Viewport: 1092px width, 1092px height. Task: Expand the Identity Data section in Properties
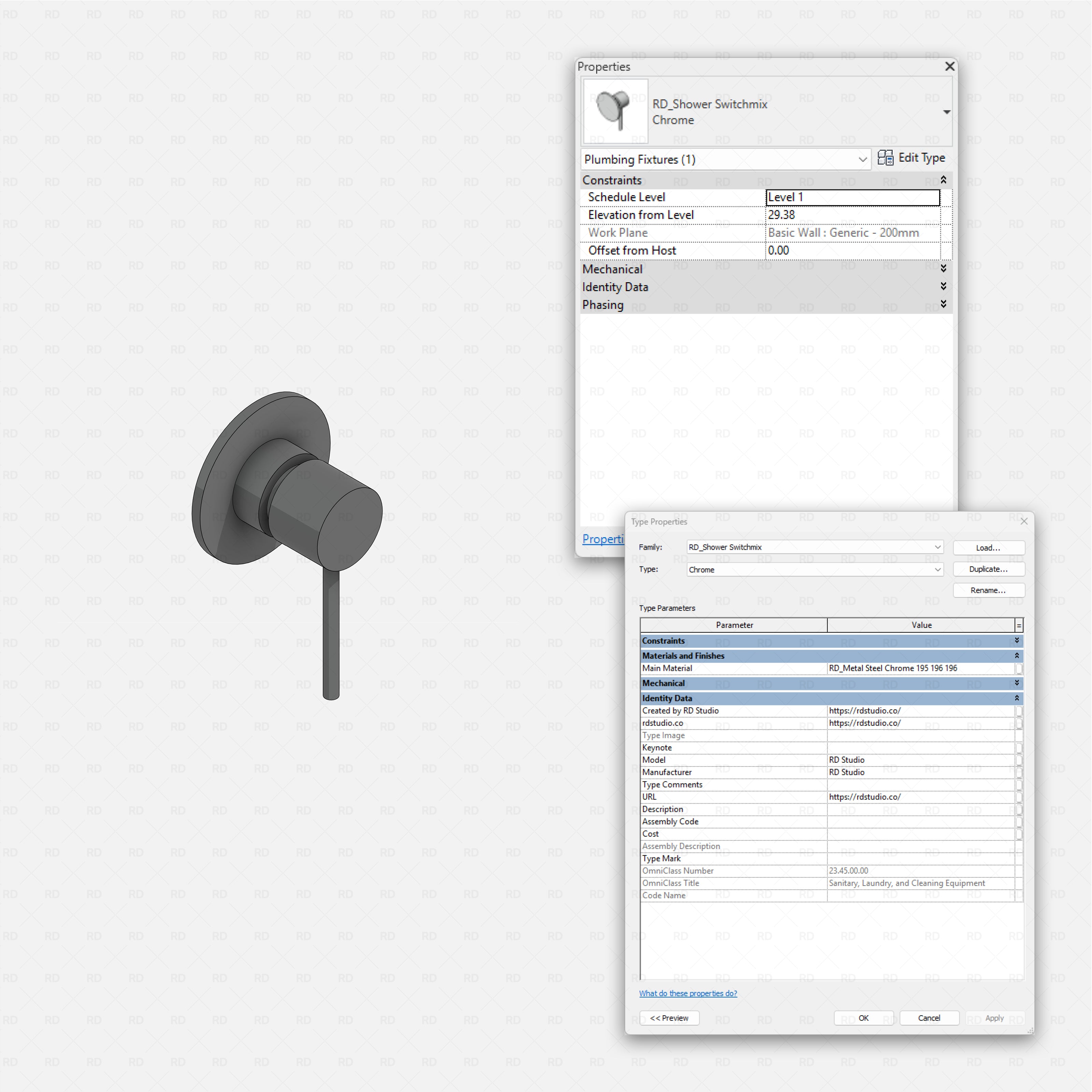pyautogui.click(x=943, y=287)
